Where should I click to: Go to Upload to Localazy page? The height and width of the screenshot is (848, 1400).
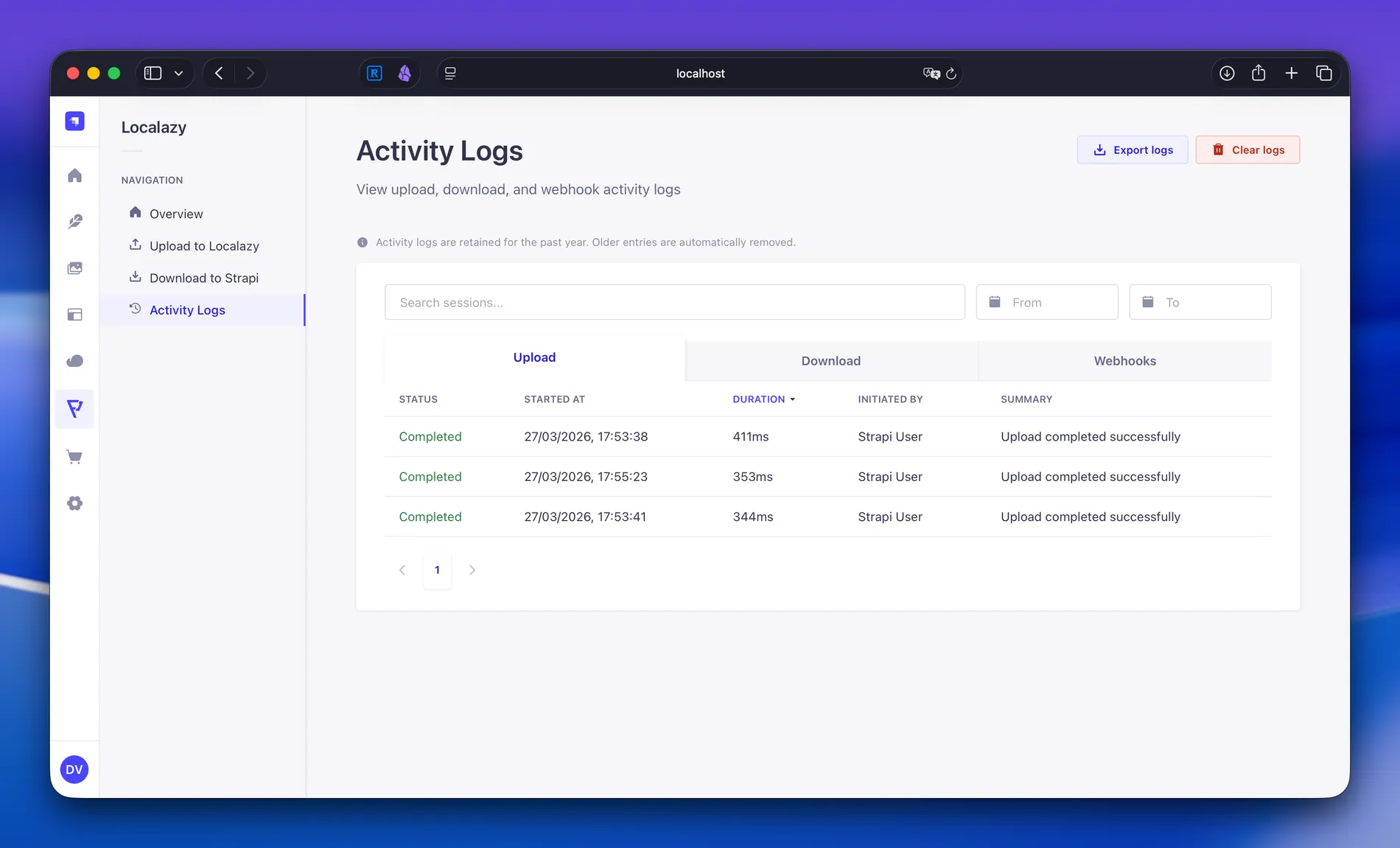(x=204, y=246)
